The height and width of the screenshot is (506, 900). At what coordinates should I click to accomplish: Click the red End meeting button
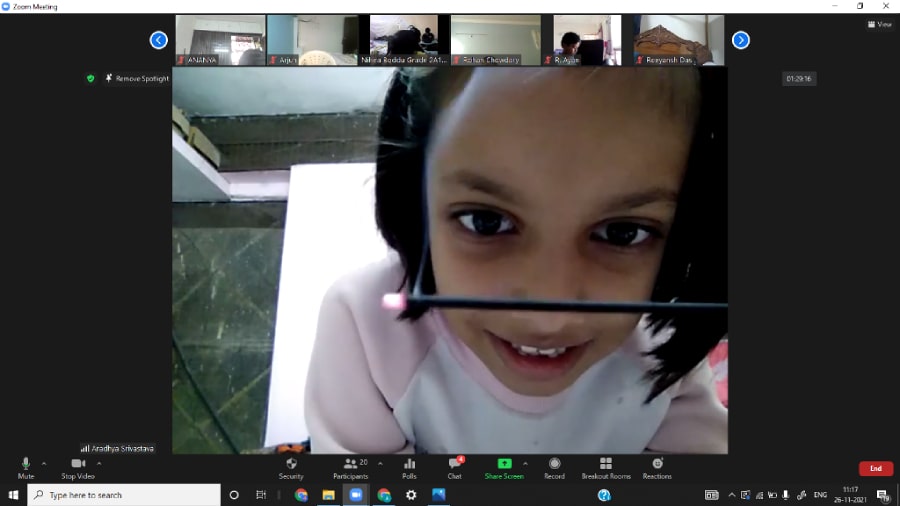pos(875,468)
